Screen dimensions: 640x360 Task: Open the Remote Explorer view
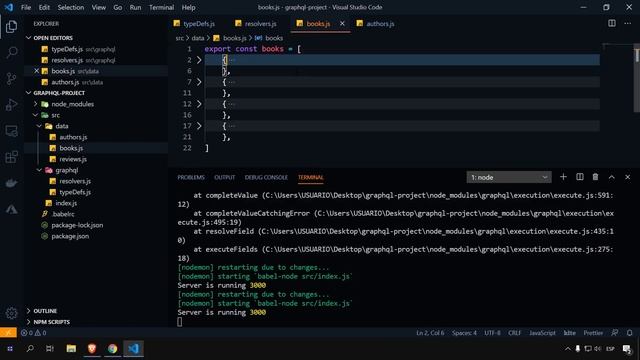(x=11, y=131)
